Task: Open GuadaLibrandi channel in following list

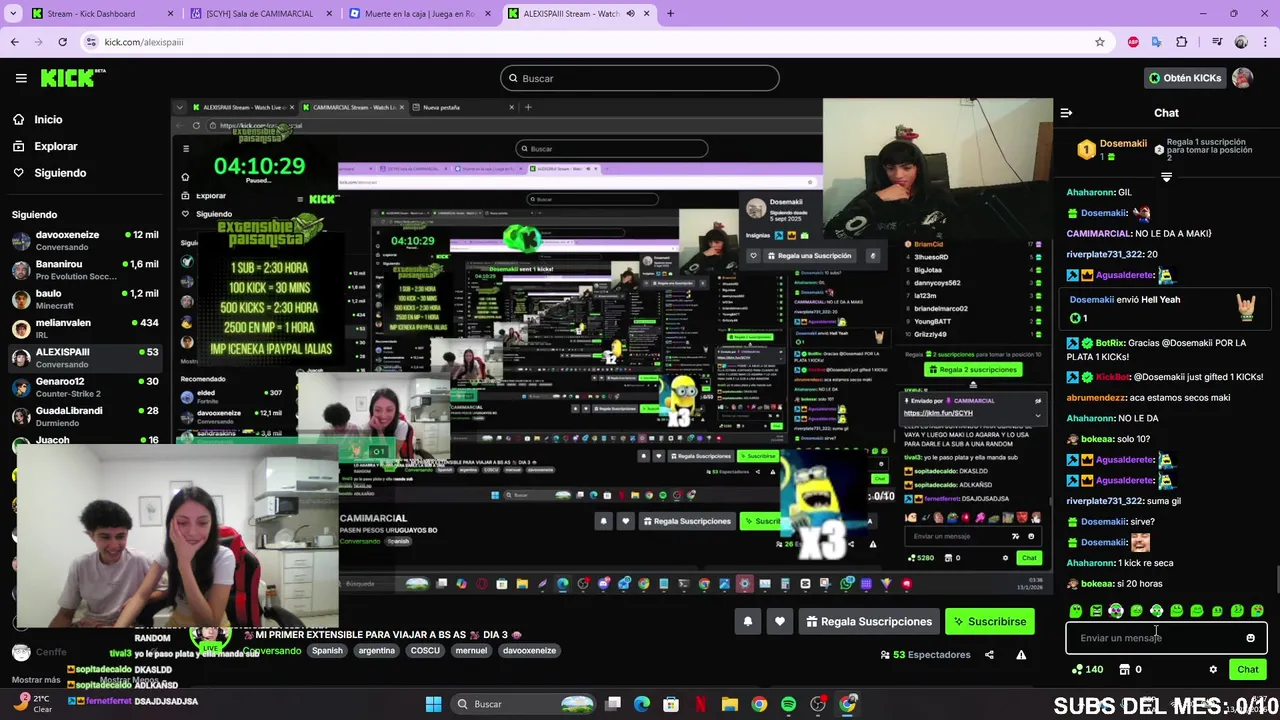Action: (x=84, y=416)
